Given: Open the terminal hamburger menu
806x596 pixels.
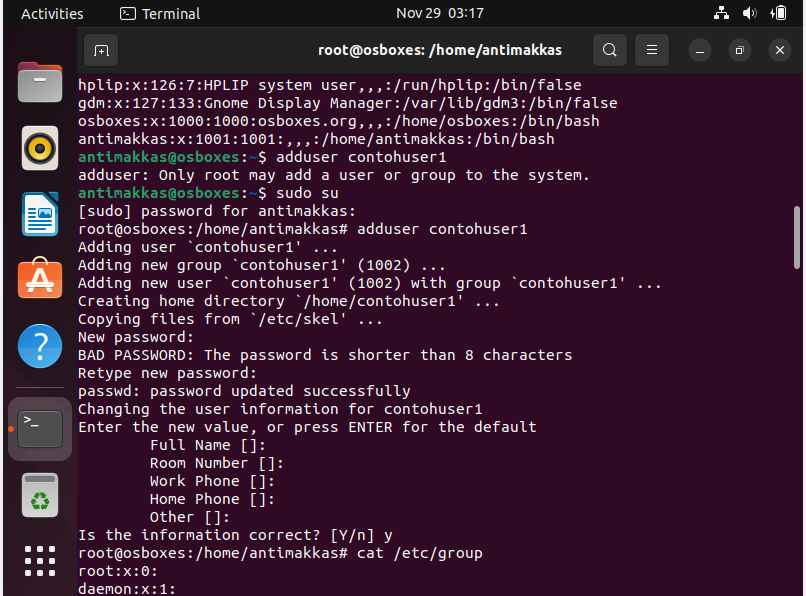Looking at the screenshot, I should click(x=651, y=50).
